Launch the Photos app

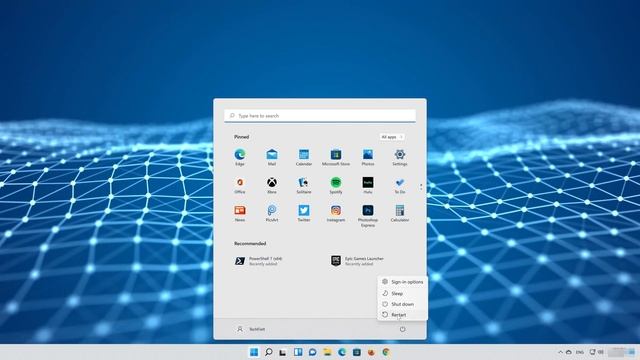(x=368, y=157)
